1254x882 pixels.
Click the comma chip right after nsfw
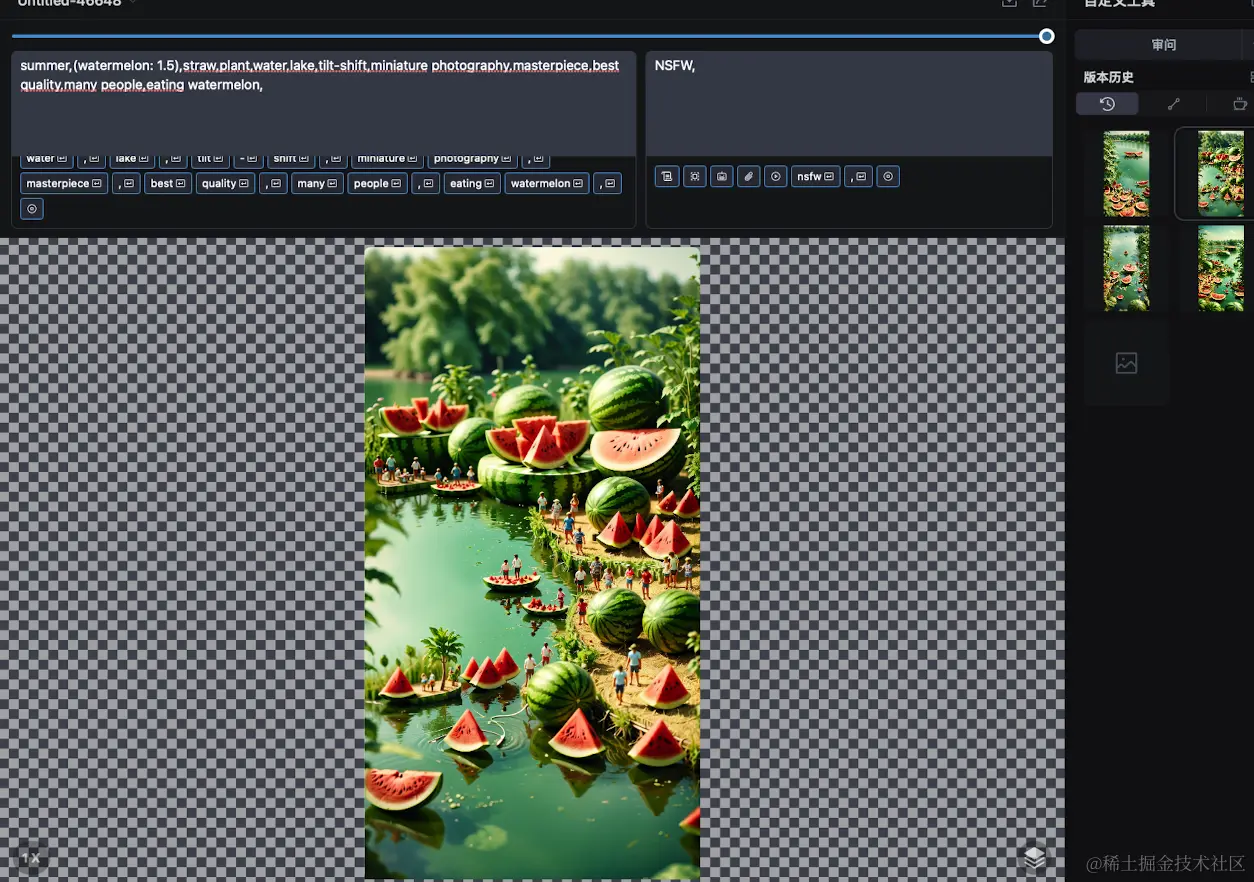pyautogui.click(x=858, y=177)
